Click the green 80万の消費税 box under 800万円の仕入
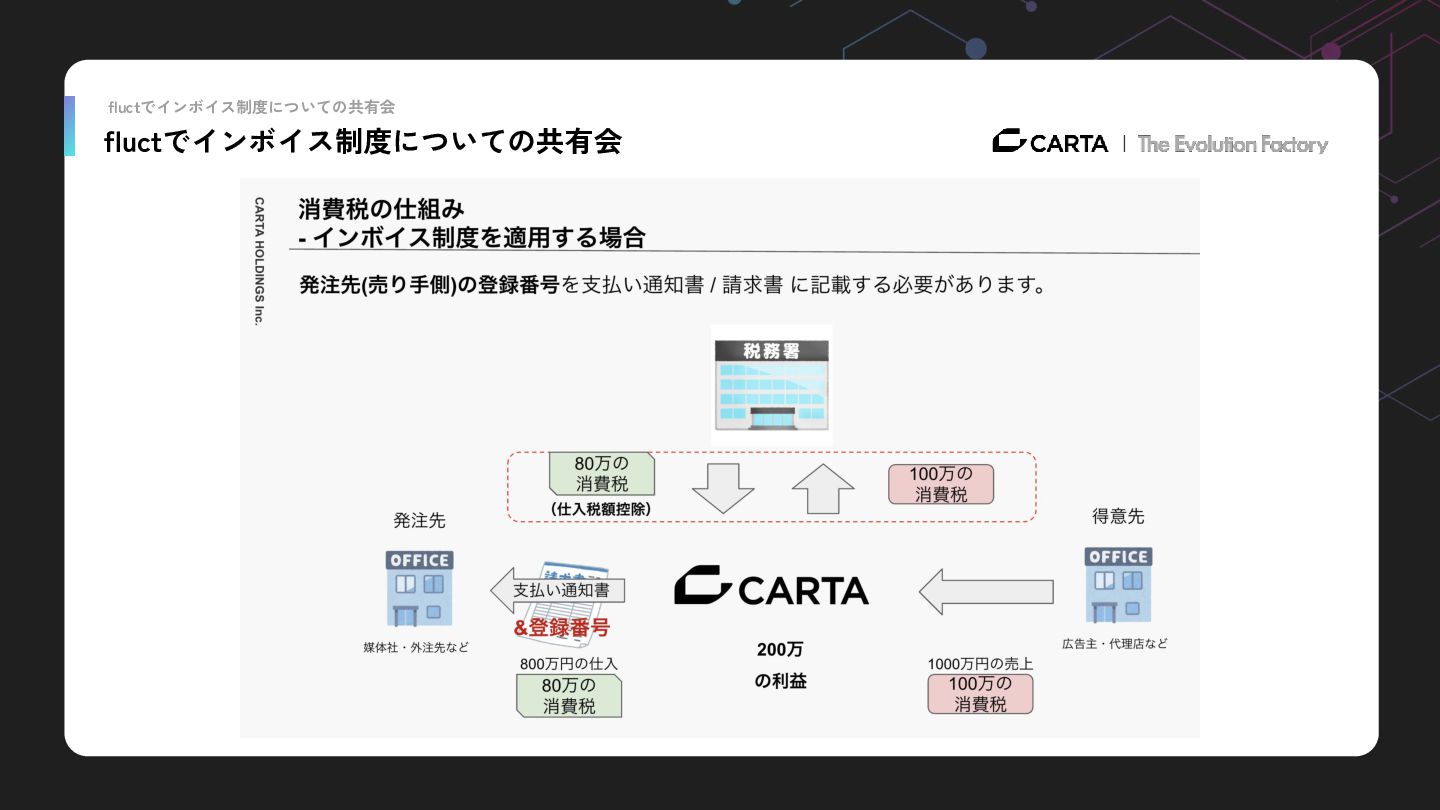 (x=568, y=695)
